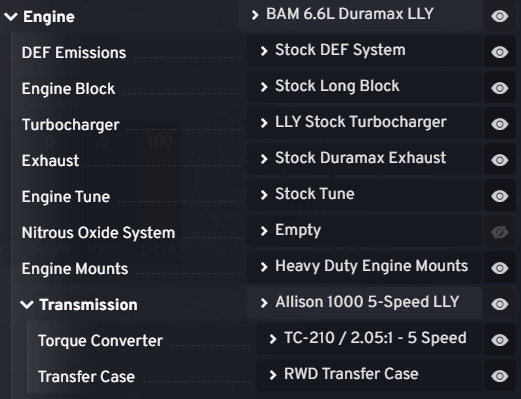The height and width of the screenshot is (399, 521).
Task: Toggle eye icon for Stock Long Block
Action: click(x=500, y=88)
